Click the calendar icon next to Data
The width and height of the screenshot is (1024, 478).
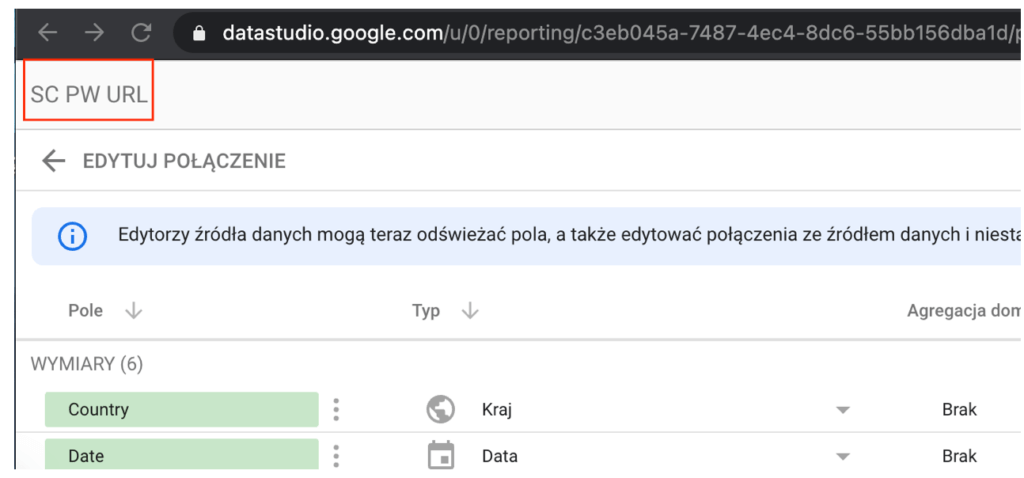(440, 455)
